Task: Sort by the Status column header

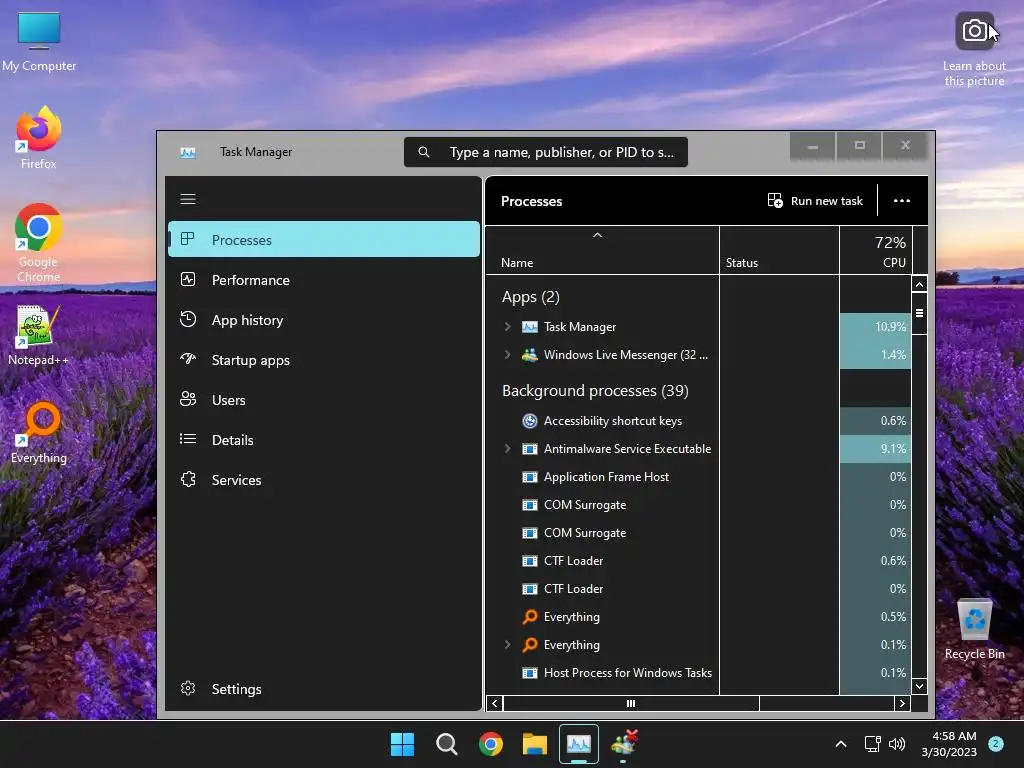Action: pyautogui.click(x=779, y=251)
